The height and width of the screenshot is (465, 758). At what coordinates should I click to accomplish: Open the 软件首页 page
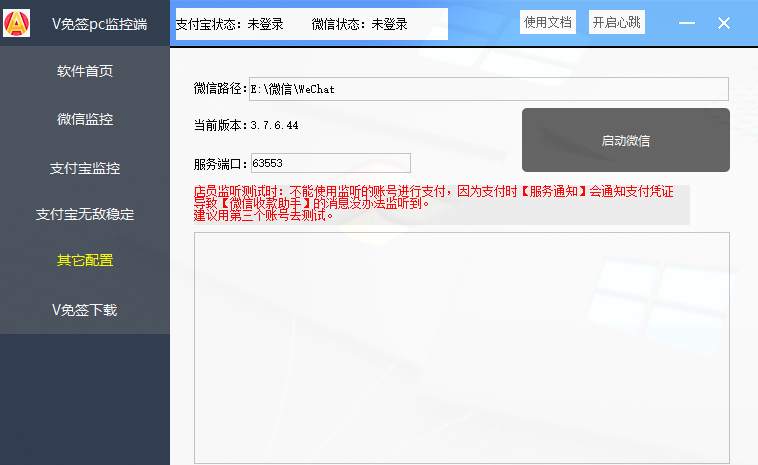click(85, 71)
